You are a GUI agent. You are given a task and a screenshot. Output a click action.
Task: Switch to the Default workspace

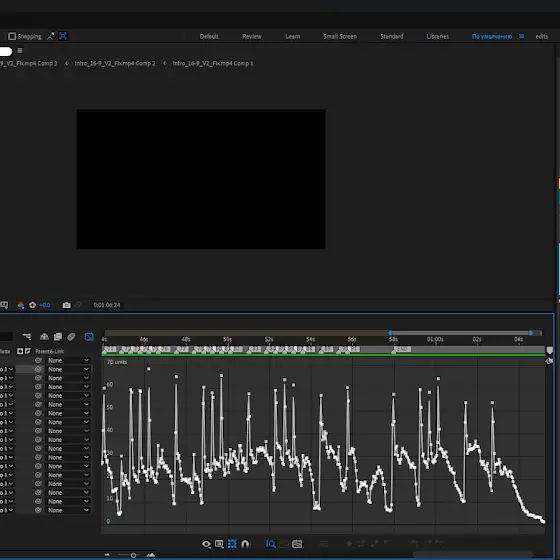(x=209, y=36)
